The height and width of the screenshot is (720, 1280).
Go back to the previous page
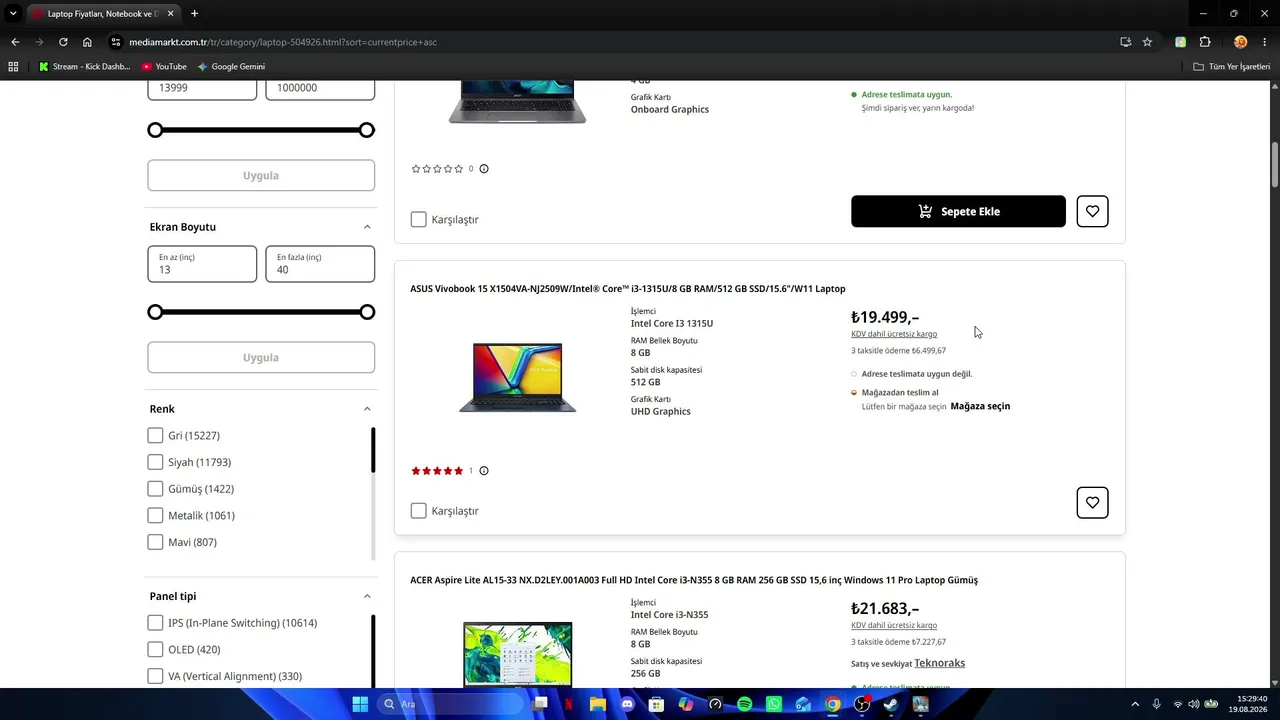[15, 42]
